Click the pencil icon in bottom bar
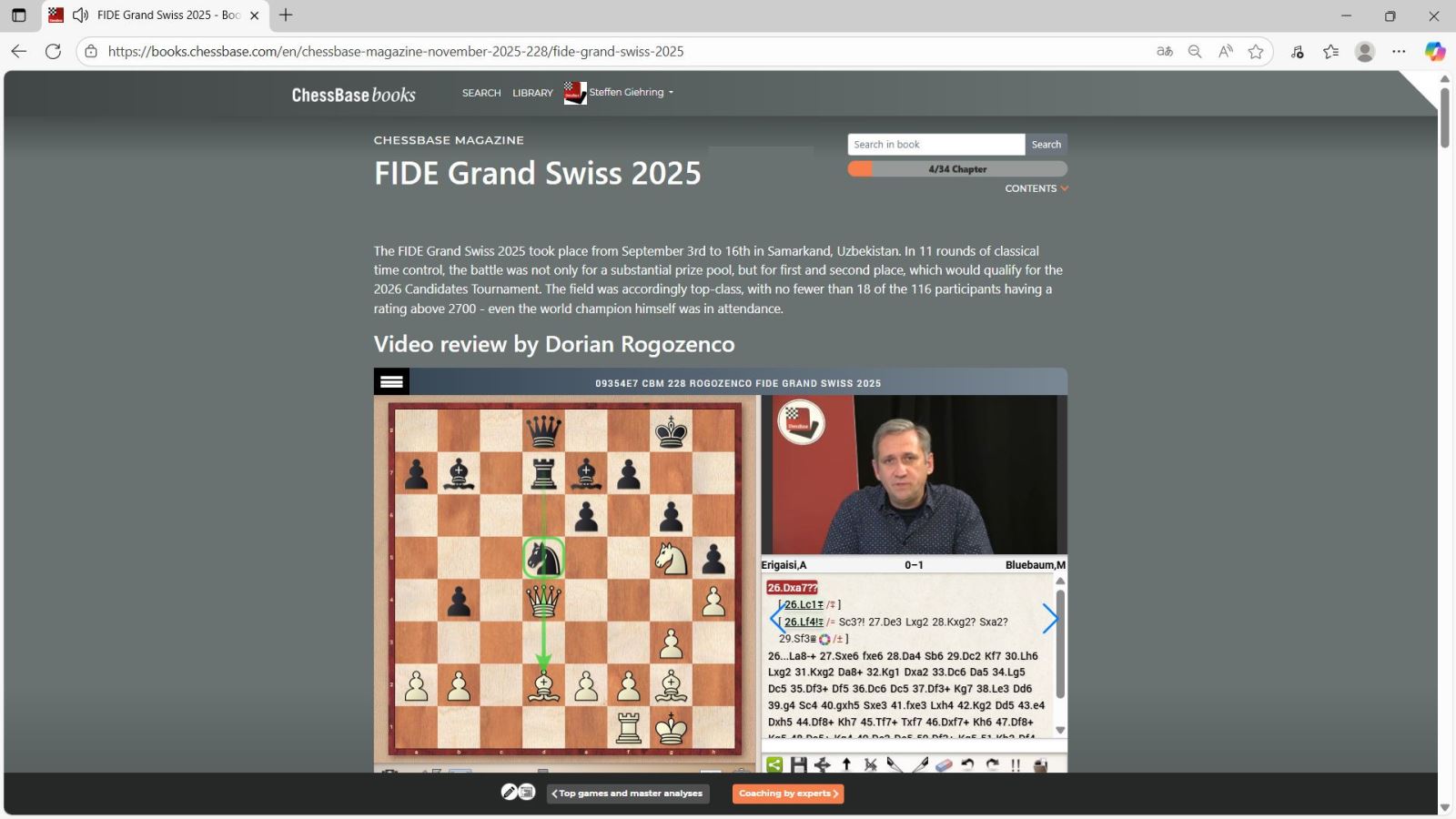 point(510,793)
